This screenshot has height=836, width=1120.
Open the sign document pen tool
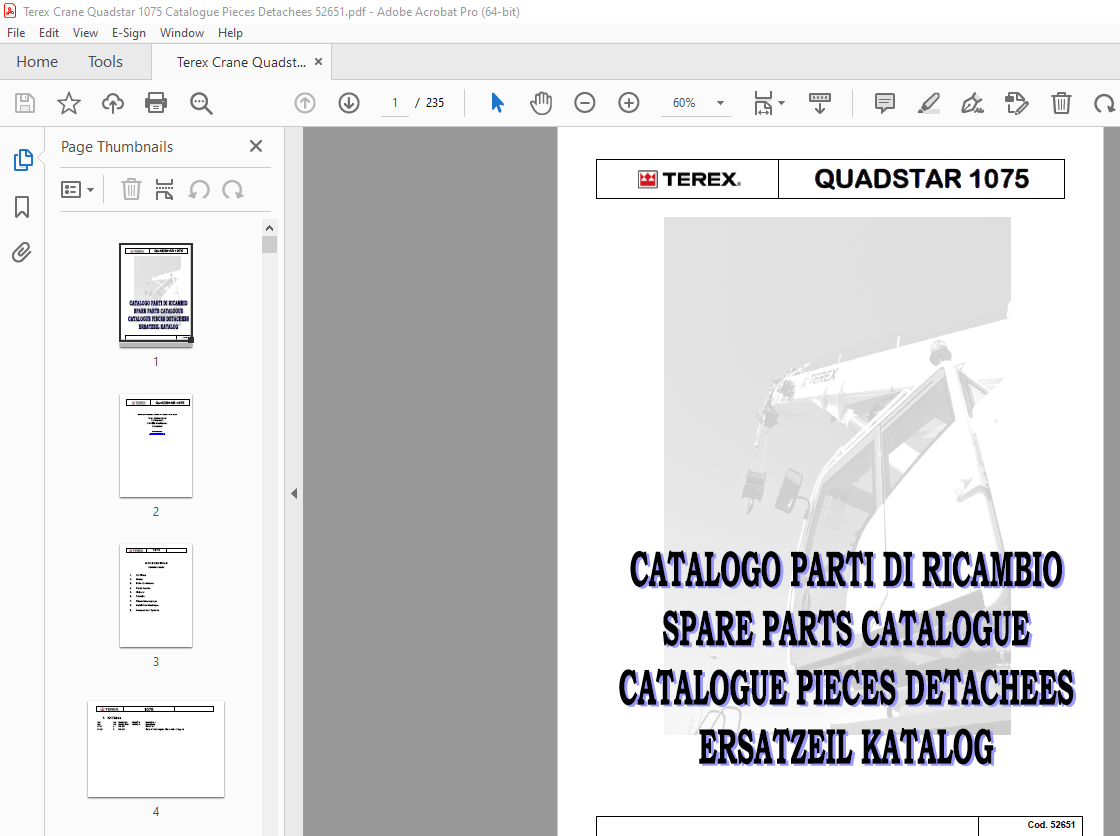[x=972, y=103]
